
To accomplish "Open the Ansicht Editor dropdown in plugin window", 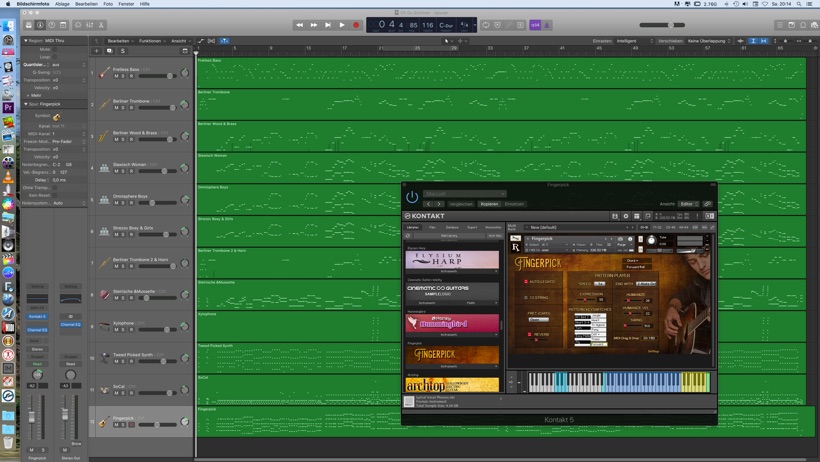I will 689,204.
